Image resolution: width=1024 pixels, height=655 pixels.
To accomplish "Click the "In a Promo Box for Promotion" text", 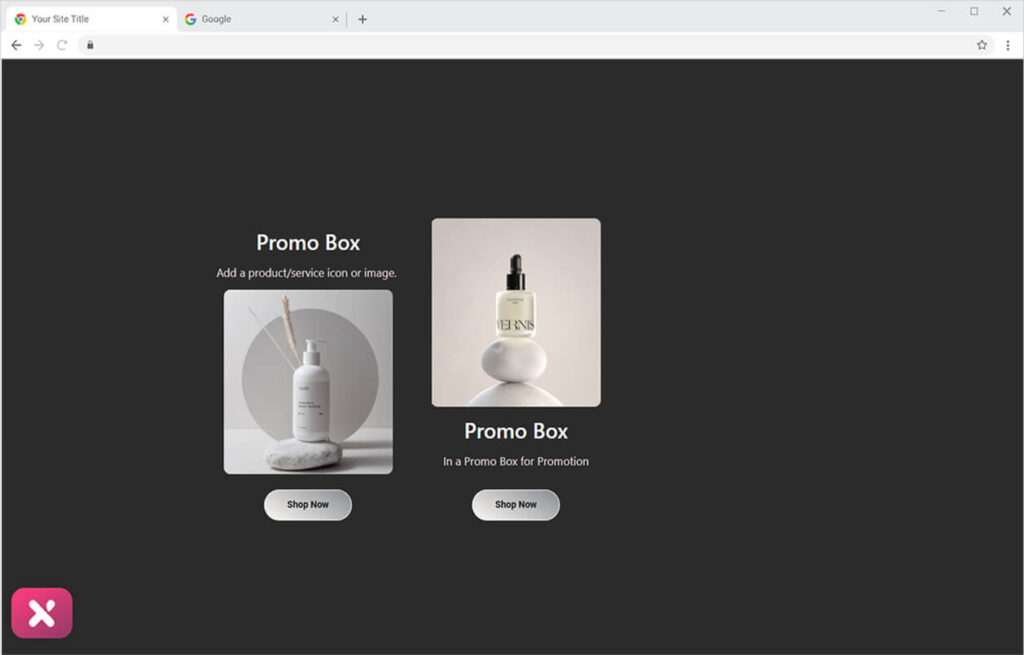I will click(x=516, y=462).
